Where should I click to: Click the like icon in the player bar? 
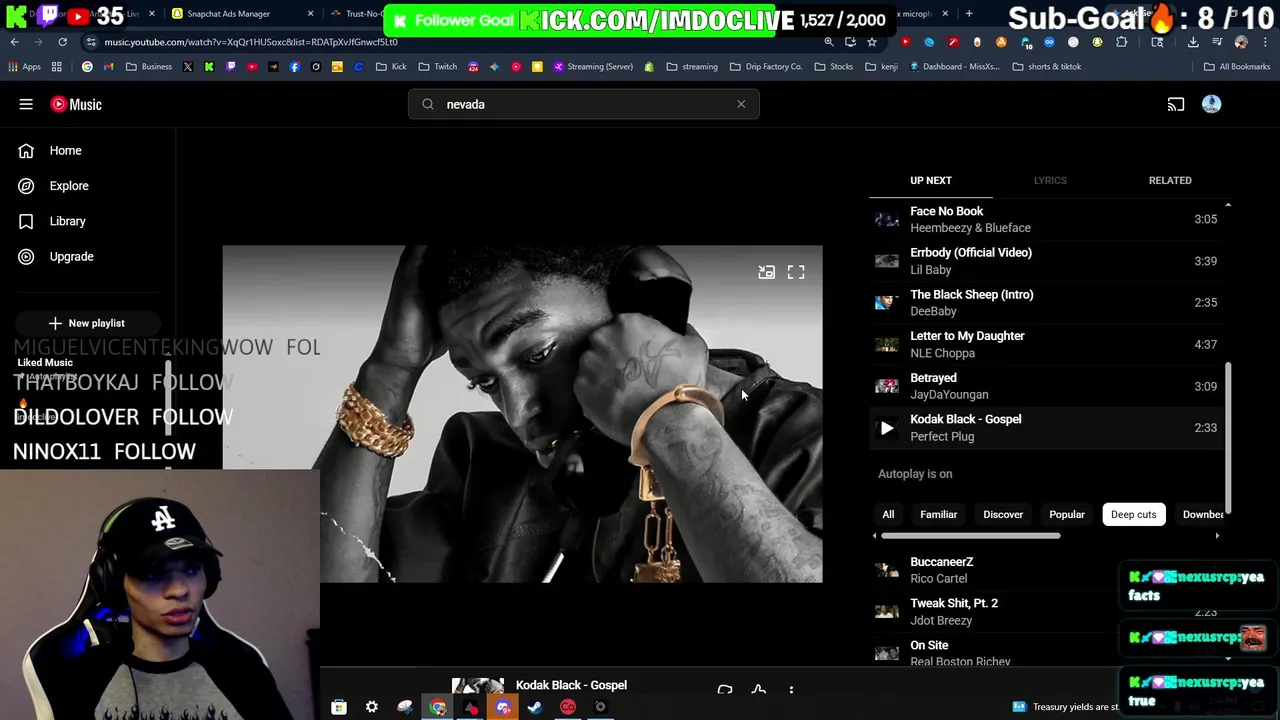pos(758,690)
